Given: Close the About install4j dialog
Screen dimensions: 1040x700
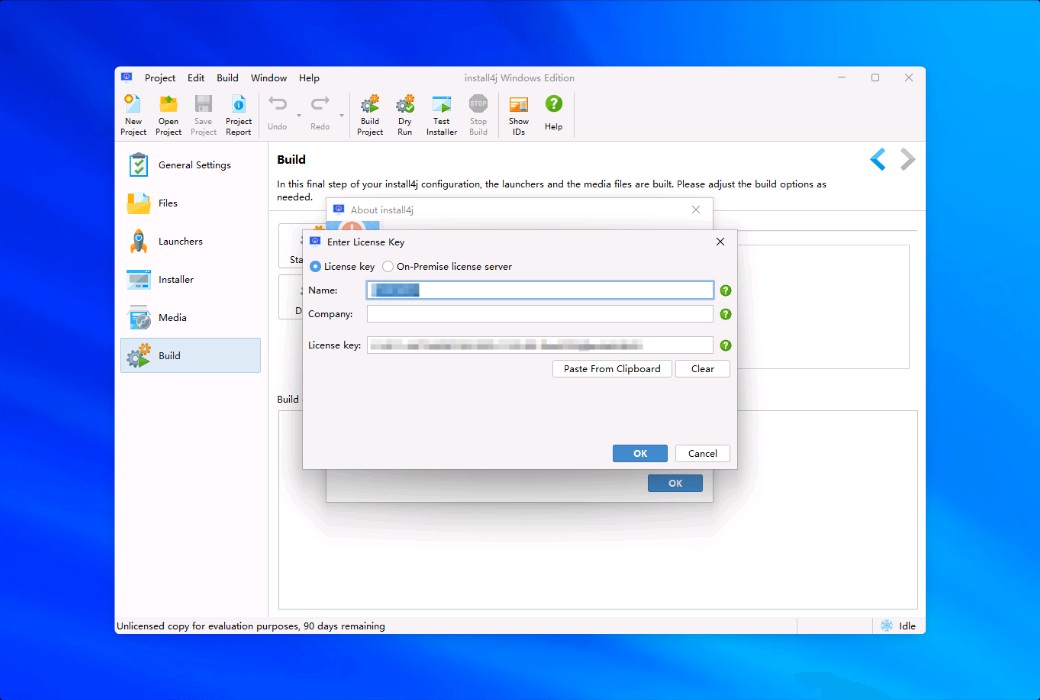Looking at the screenshot, I should tap(696, 210).
